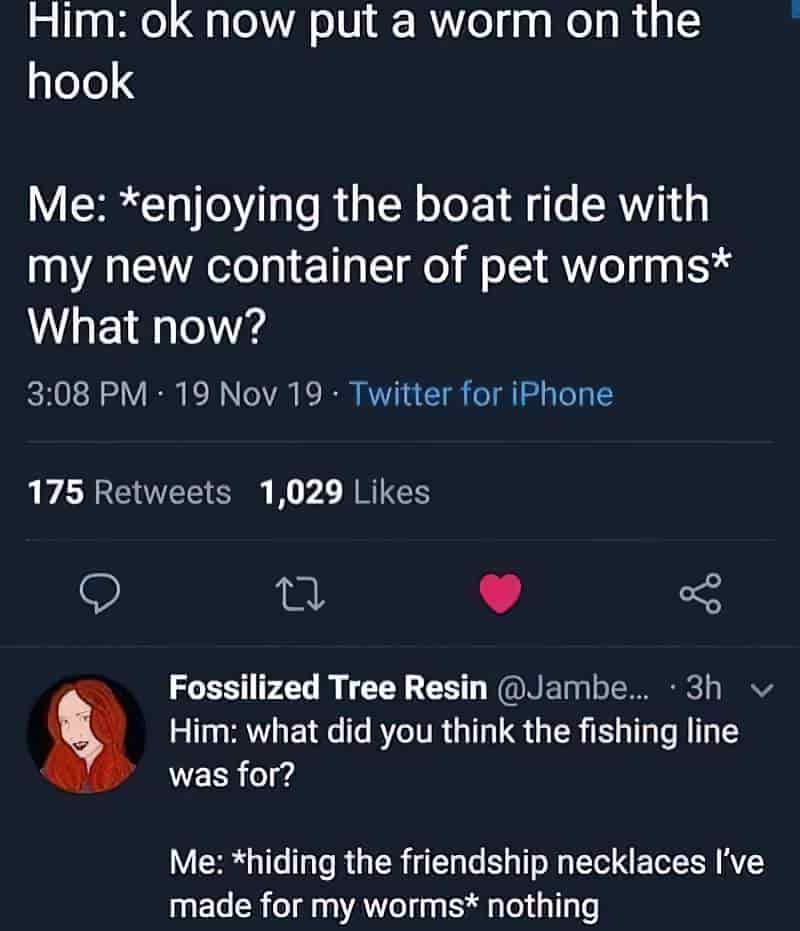Open the Twitter for iPhone link
Screen dimensions: 800x931
pyautogui.click(x=482, y=394)
